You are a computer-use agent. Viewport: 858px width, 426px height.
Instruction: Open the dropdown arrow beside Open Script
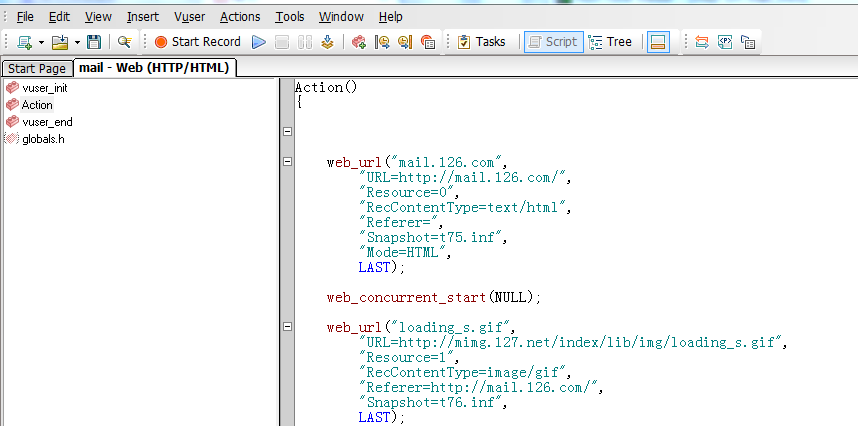click(76, 42)
